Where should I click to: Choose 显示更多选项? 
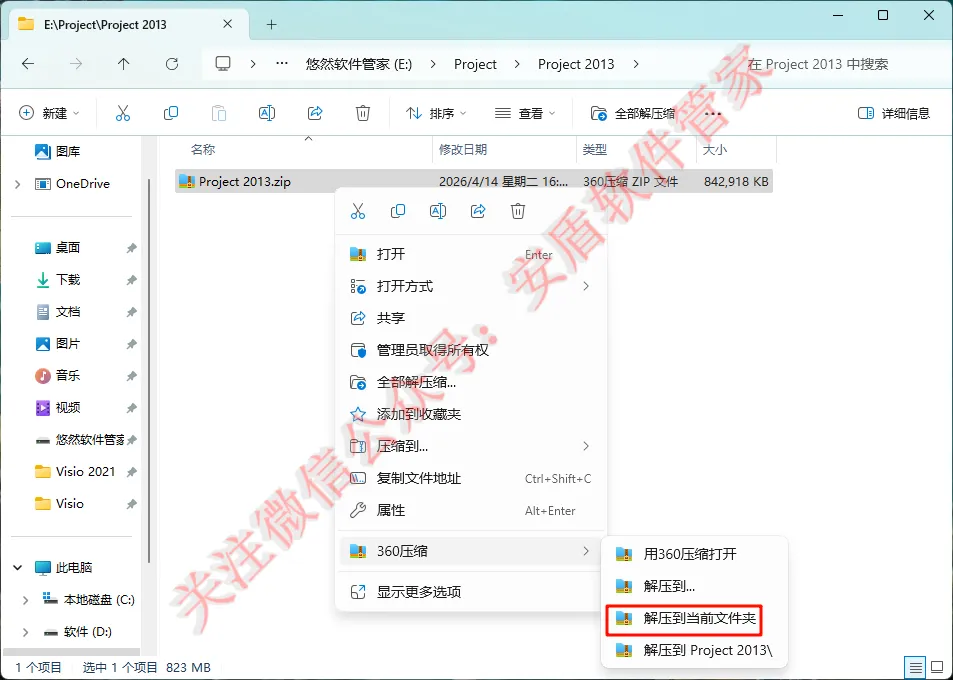point(471,592)
